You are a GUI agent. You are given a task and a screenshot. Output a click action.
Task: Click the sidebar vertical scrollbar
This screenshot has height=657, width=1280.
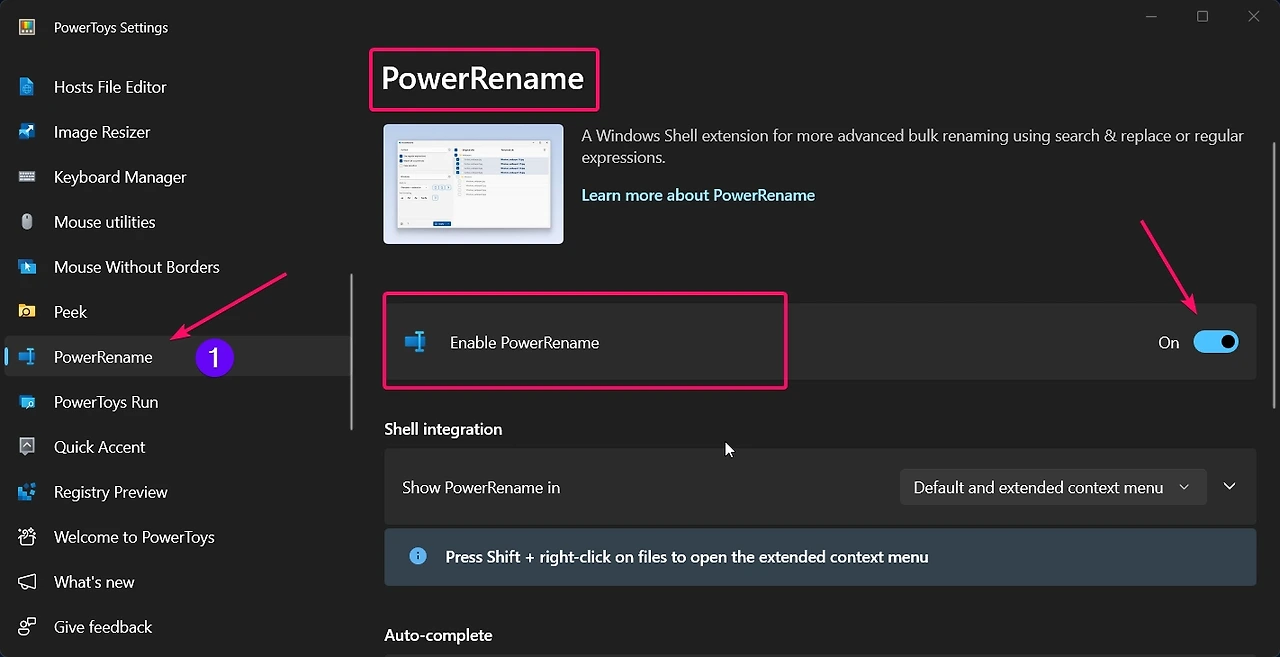[x=352, y=352]
